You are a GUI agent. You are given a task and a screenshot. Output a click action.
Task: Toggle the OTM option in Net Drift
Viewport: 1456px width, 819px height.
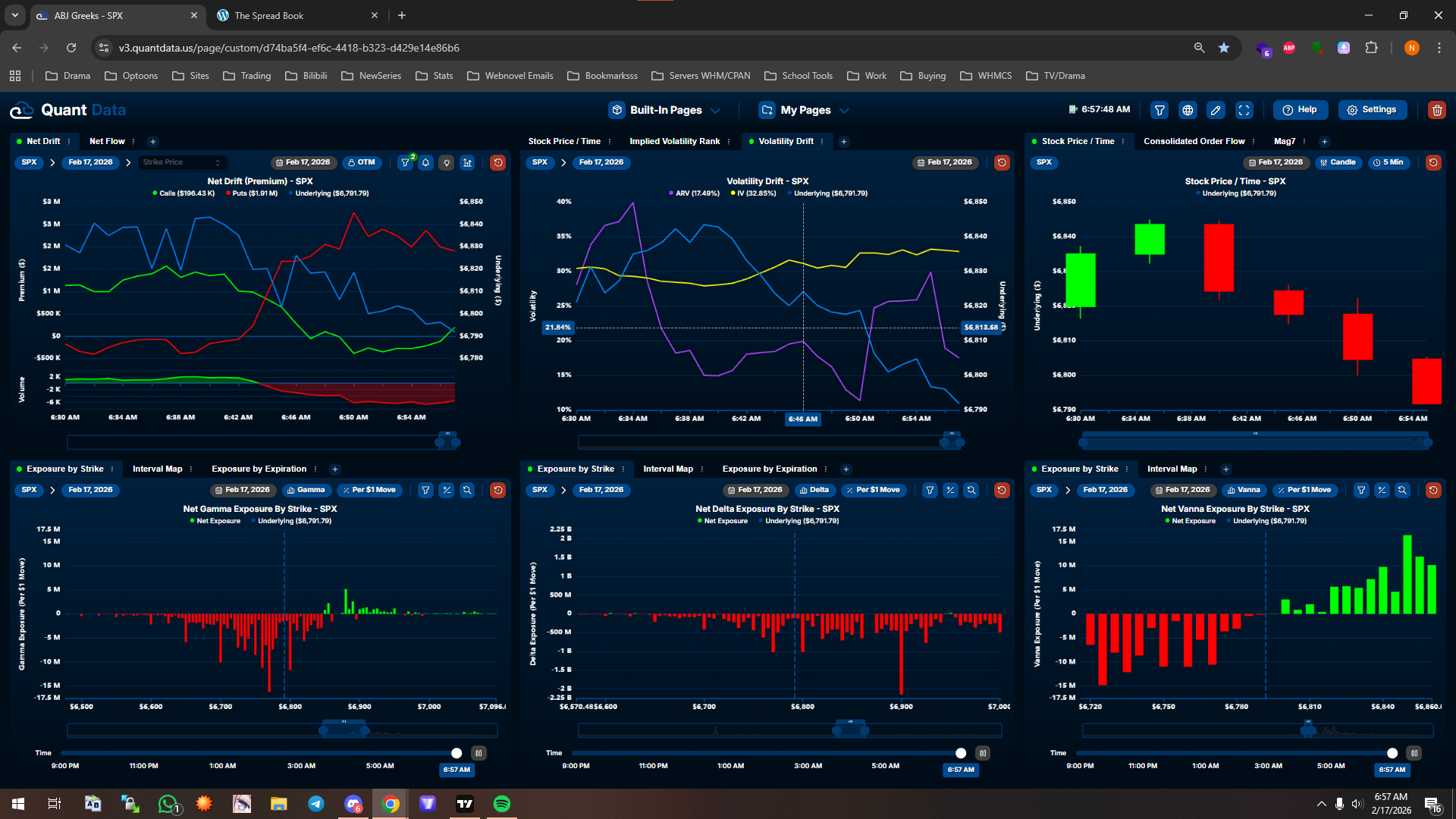coord(361,162)
